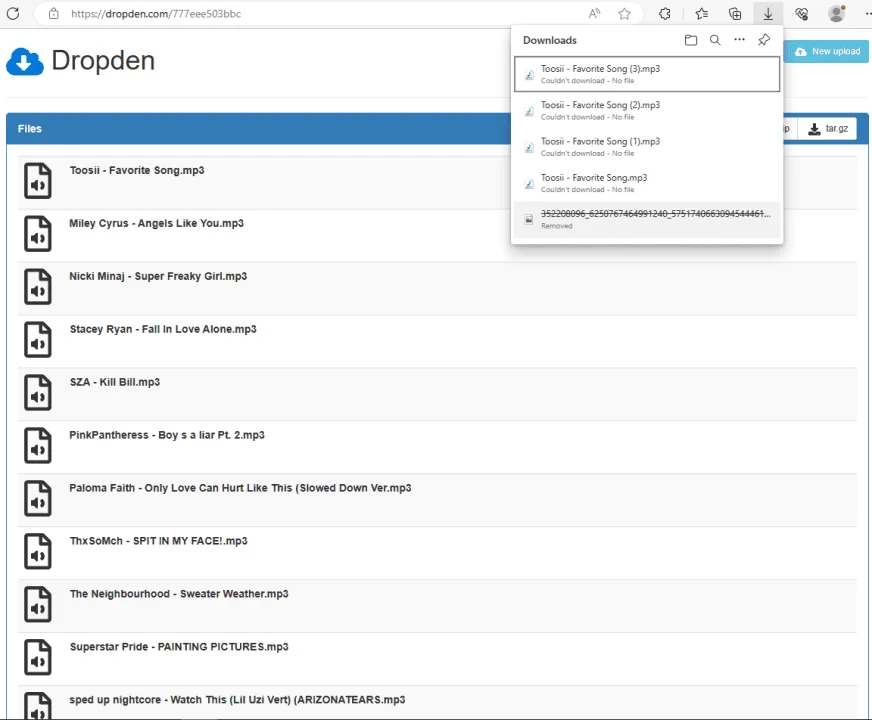Select Toosii - Favorite Song (1).mp3 download entry
This screenshot has height=720, width=872.
pyautogui.click(x=647, y=147)
